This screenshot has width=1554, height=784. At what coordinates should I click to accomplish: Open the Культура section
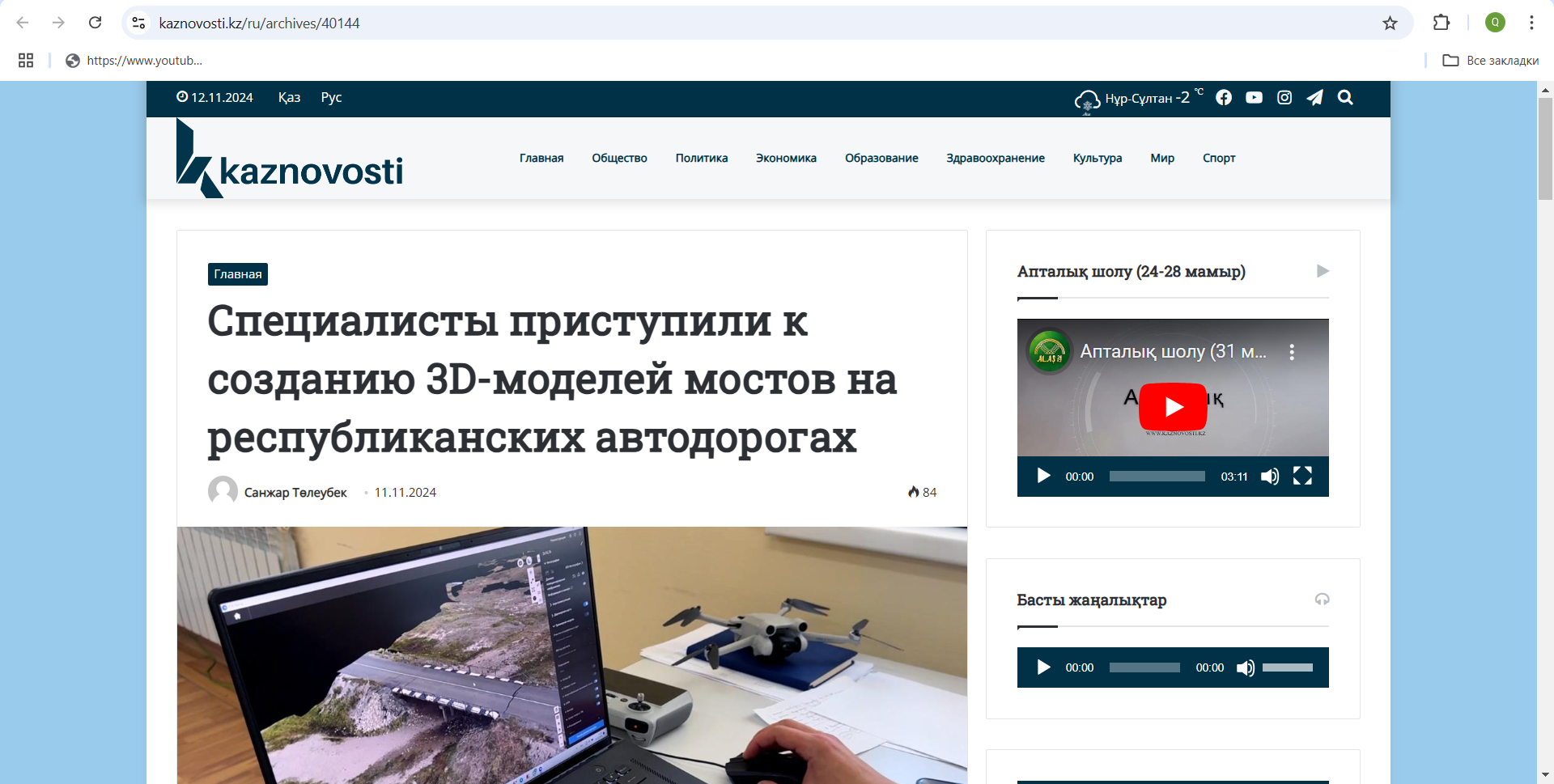[1098, 158]
